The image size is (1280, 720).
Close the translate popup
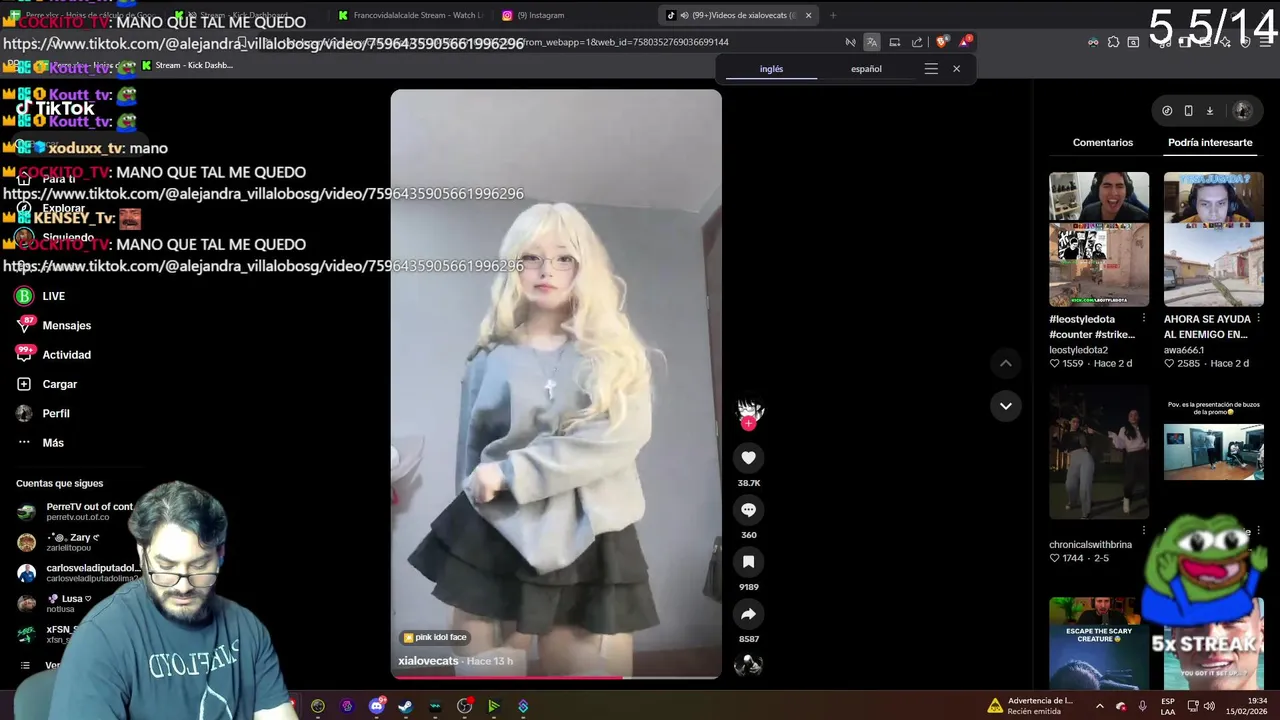click(x=956, y=69)
